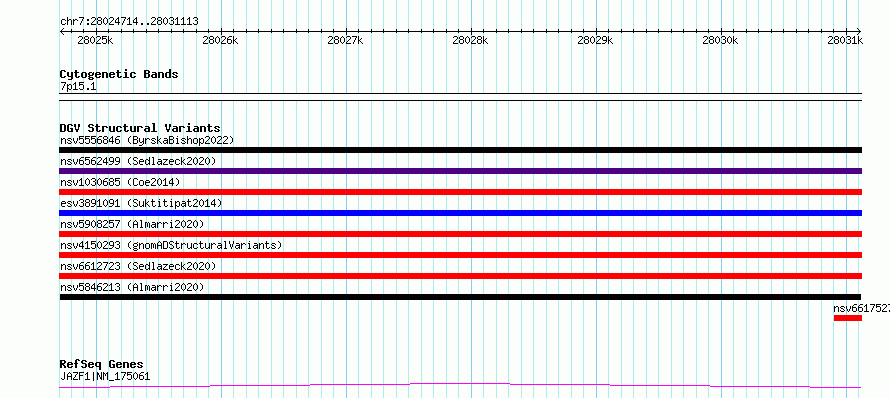This screenshot has width=890, height=398.
Task: Click the left arrowhead of the ruler
Action: [62, 31]
